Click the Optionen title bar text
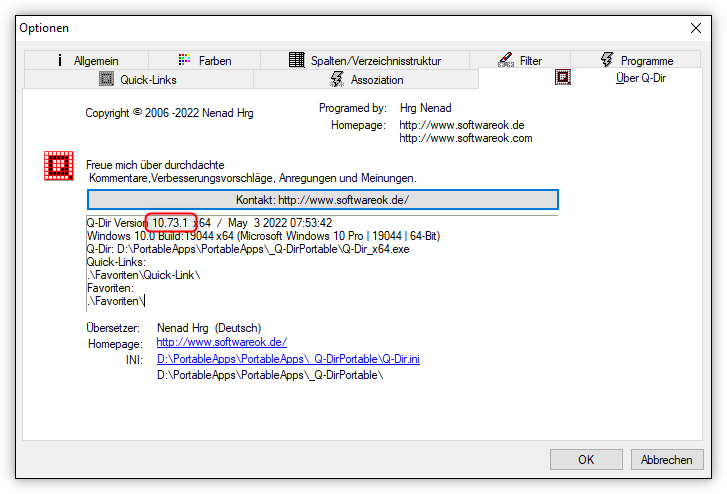 (x=44, y=28)
